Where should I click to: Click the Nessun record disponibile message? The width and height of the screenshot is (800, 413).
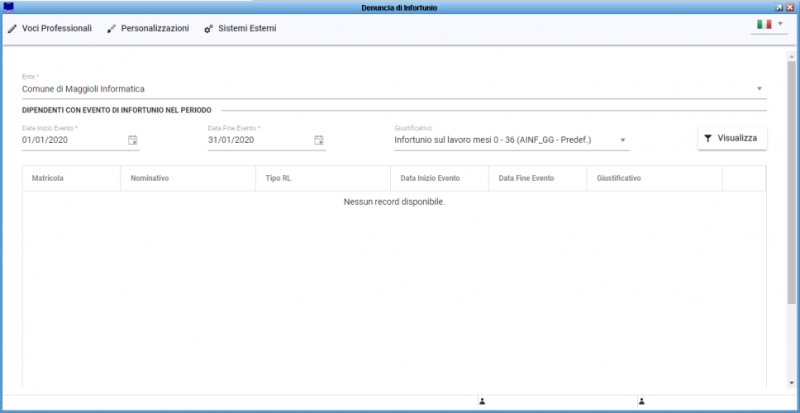[394, 202]
